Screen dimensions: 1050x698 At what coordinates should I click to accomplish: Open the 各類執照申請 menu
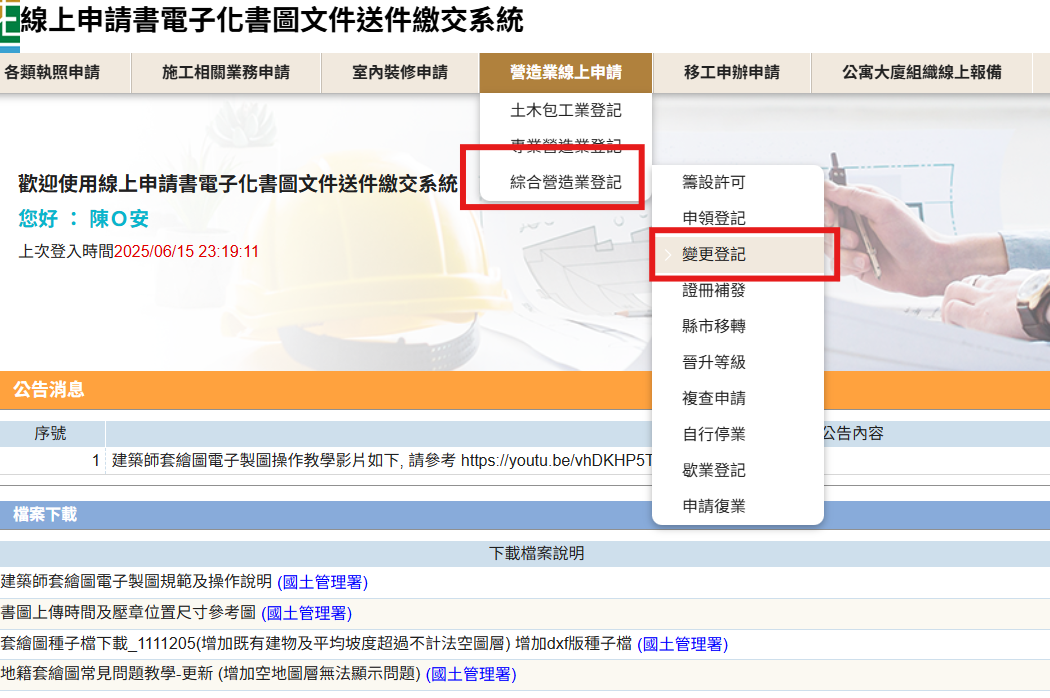point(52,72)
